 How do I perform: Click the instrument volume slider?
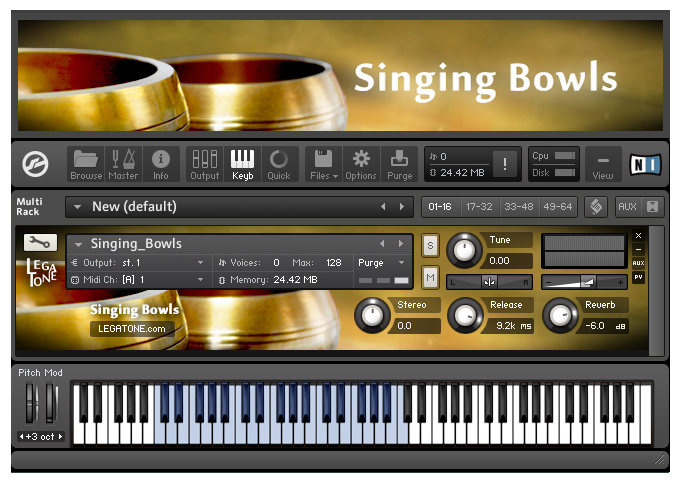pyautogui.click(x=584, y=282)
